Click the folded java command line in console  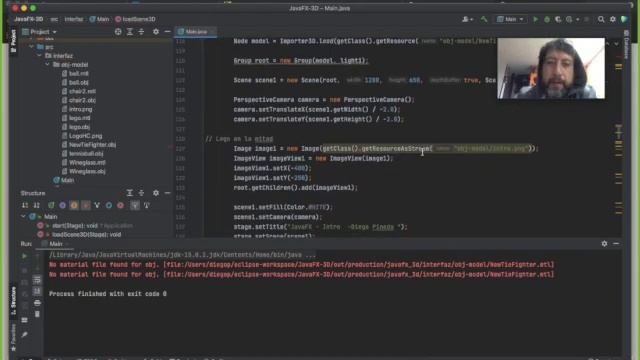[182, 255]
